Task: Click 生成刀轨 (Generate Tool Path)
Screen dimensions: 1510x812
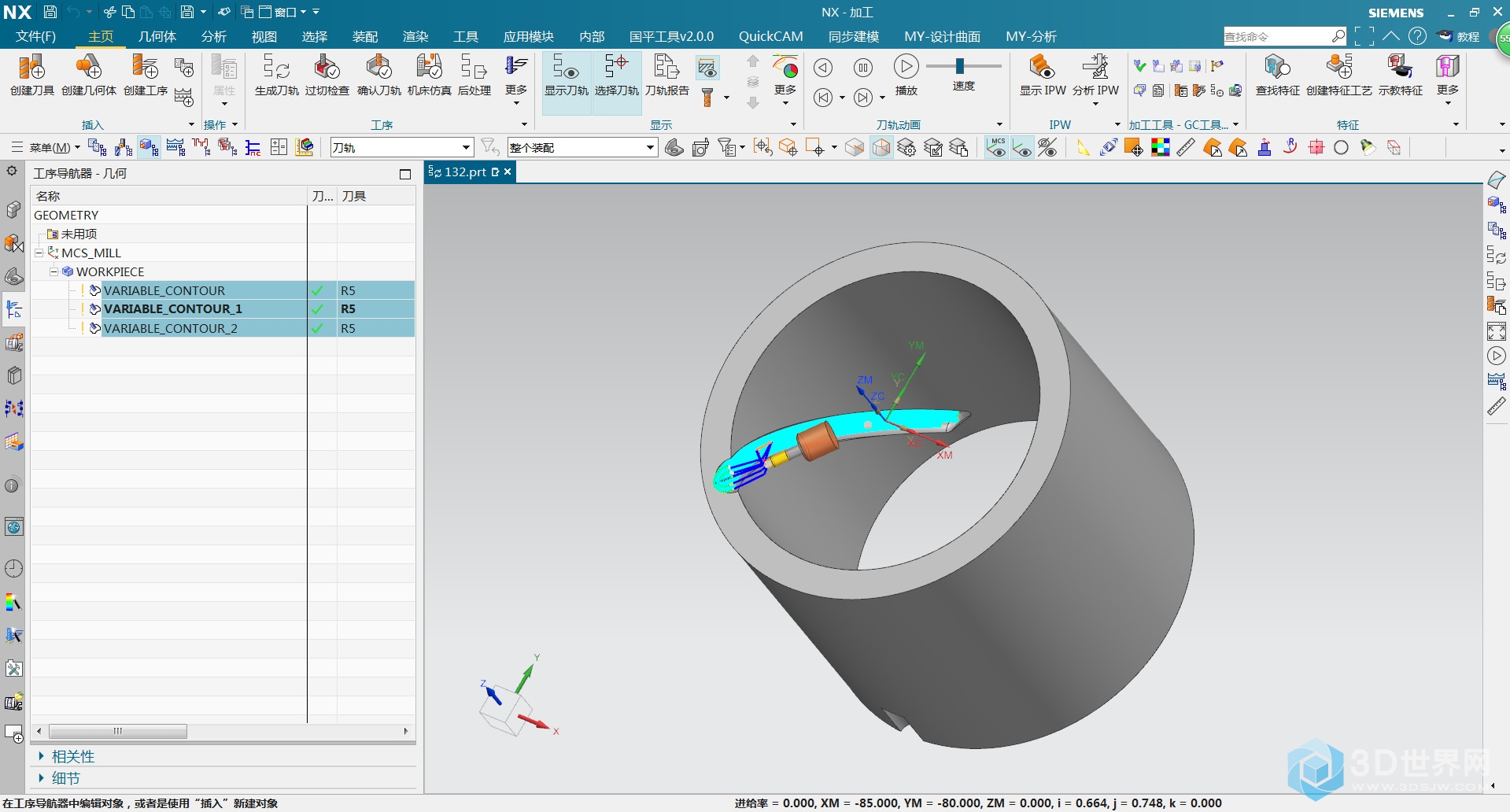Action: point(276,76)
